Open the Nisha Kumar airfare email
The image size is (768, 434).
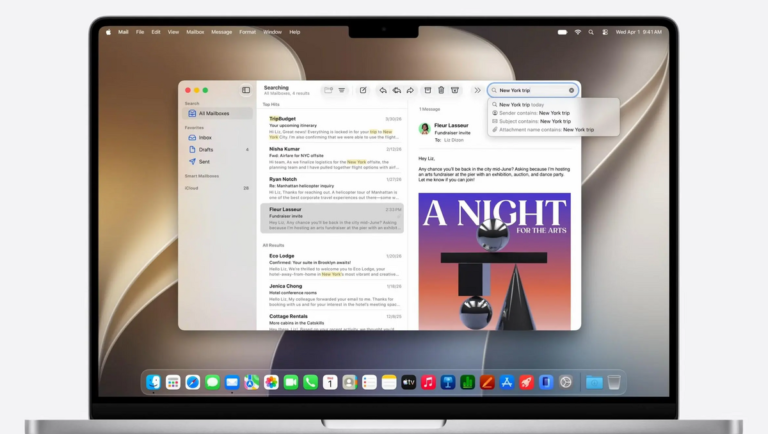point(332,158)
